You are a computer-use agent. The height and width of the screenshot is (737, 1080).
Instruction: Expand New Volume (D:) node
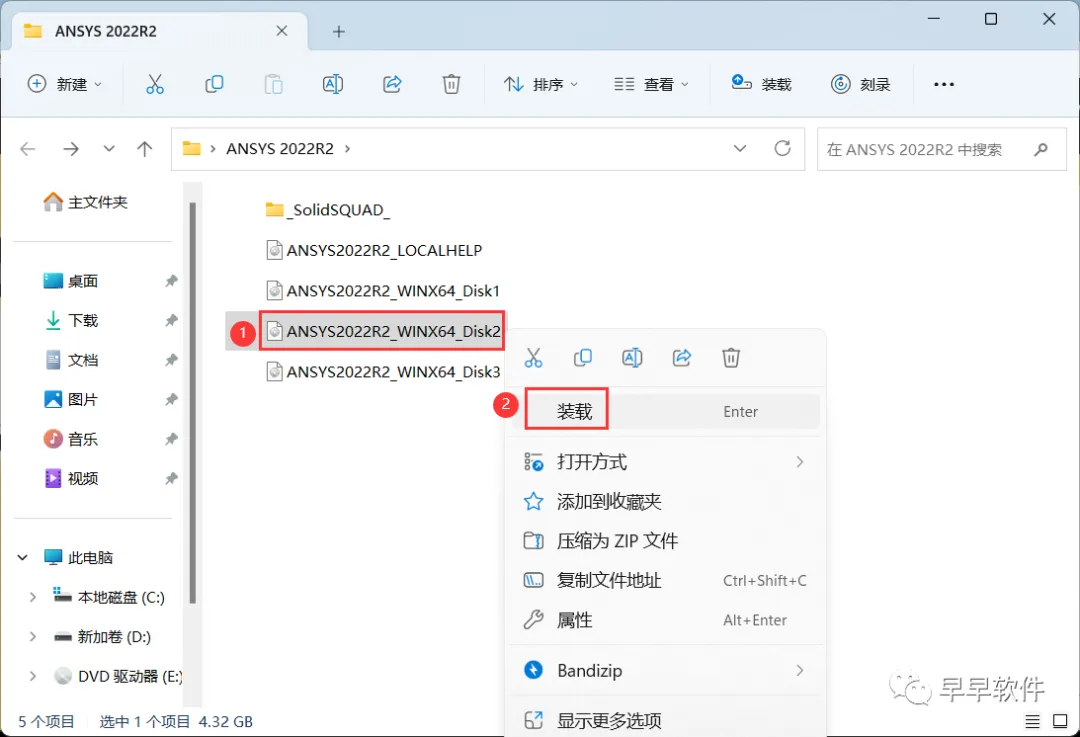click(x=32, y=636)
